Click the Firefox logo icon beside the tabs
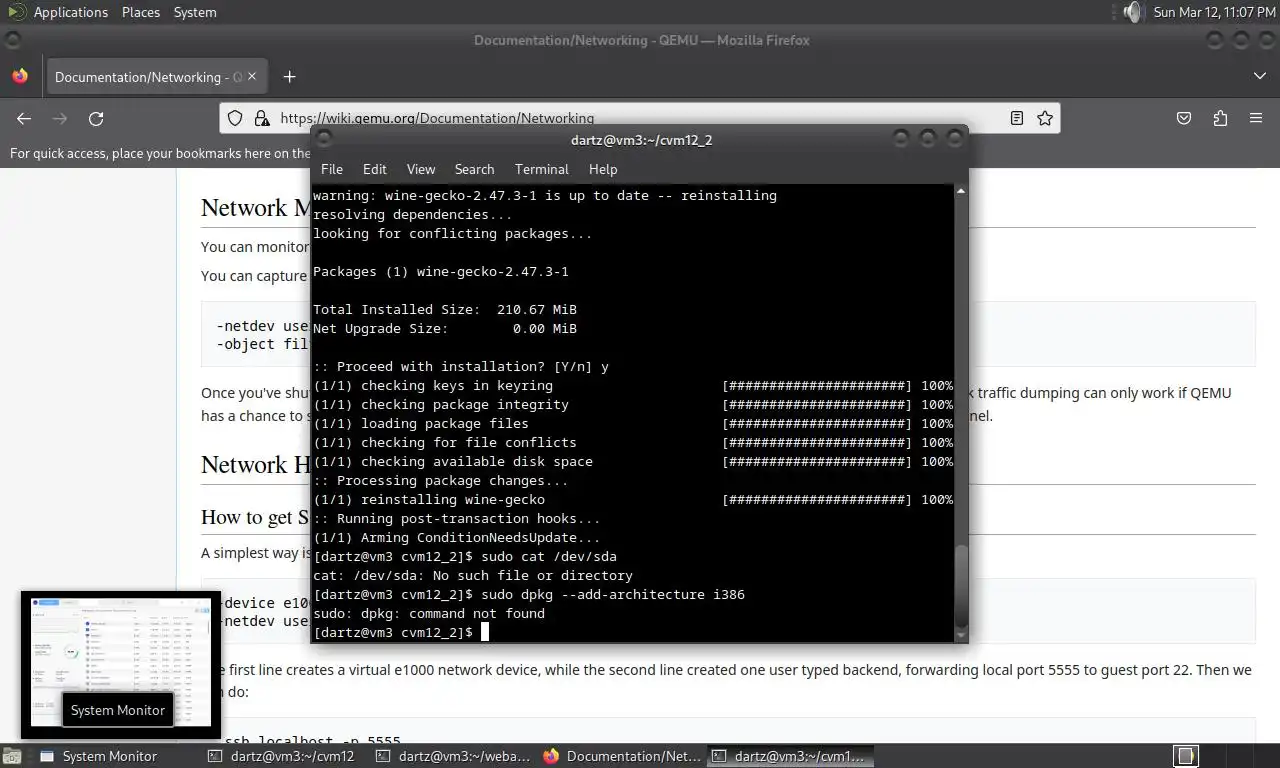Viewport: 1280px width, 768px height. click(20, 76)
